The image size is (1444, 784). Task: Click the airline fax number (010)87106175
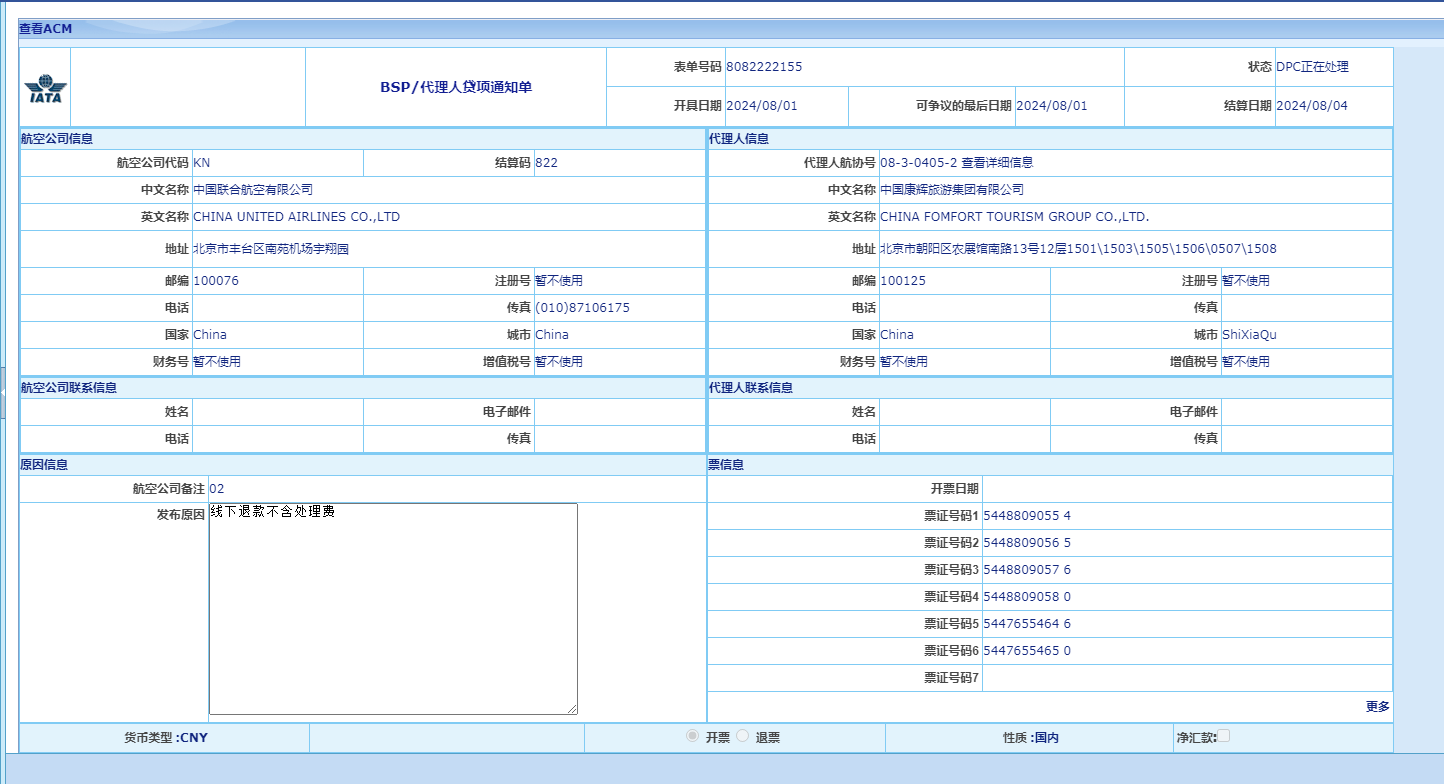(x=582, y=308)
